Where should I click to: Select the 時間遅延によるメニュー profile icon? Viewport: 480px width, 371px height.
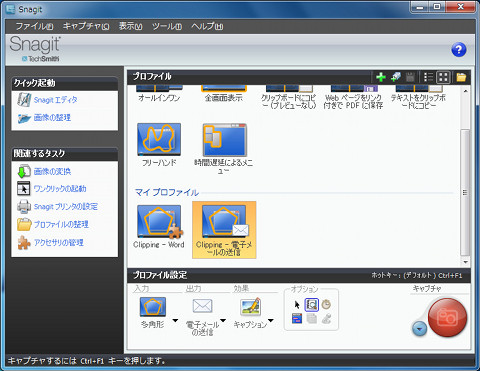pos(224,140)
